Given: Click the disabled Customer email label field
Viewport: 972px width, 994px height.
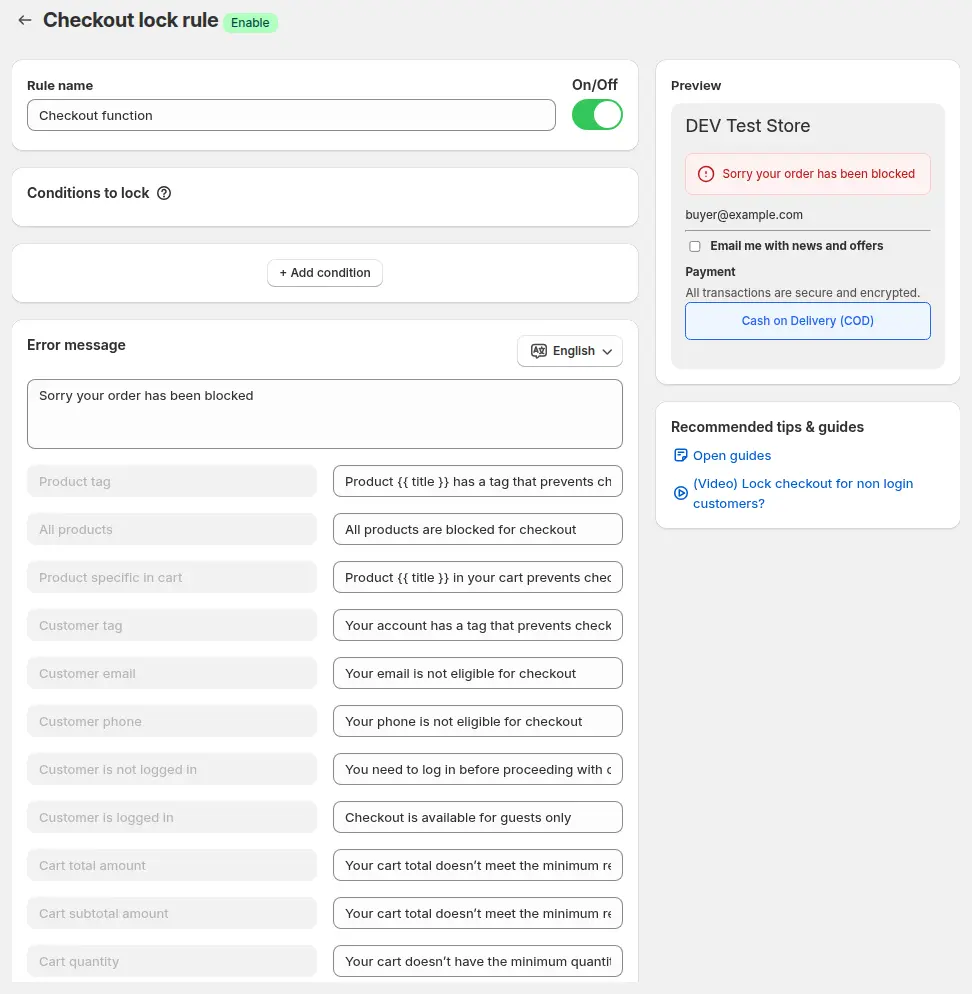Looking at the screenshot, I should (172, 673).
